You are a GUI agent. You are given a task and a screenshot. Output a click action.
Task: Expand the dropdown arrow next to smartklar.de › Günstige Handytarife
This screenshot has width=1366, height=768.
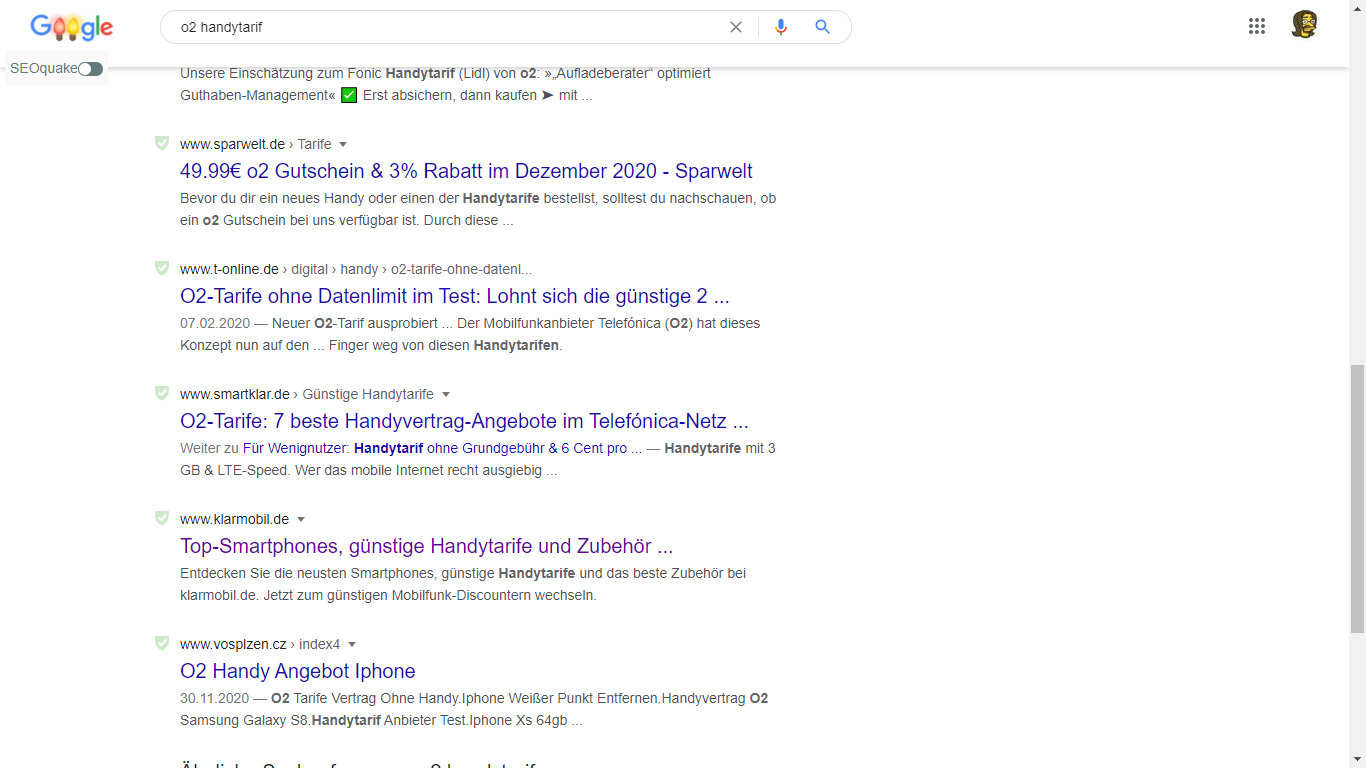446,394
